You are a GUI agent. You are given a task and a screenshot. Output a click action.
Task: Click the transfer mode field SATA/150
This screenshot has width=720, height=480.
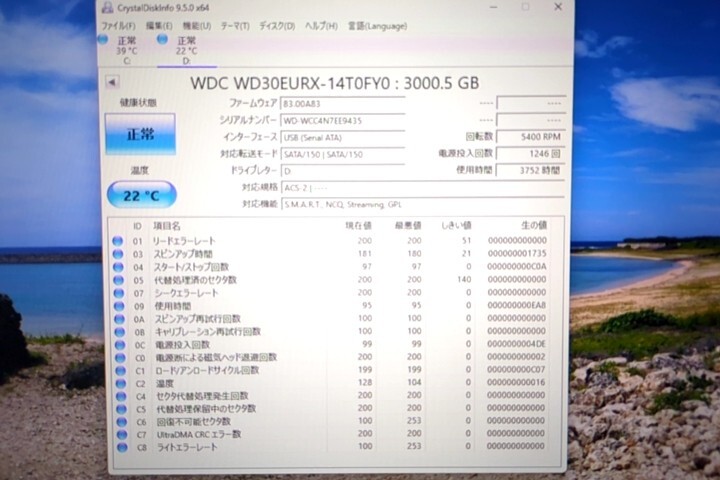click(343, 154)
